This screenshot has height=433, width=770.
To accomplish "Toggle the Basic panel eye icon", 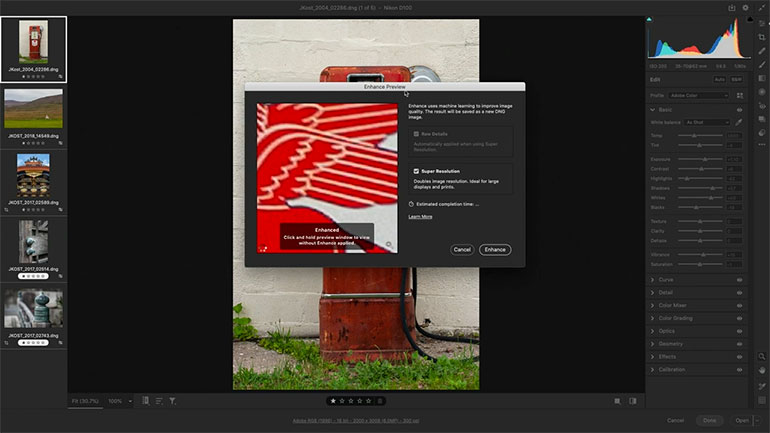I will click(x=740, y=109).
